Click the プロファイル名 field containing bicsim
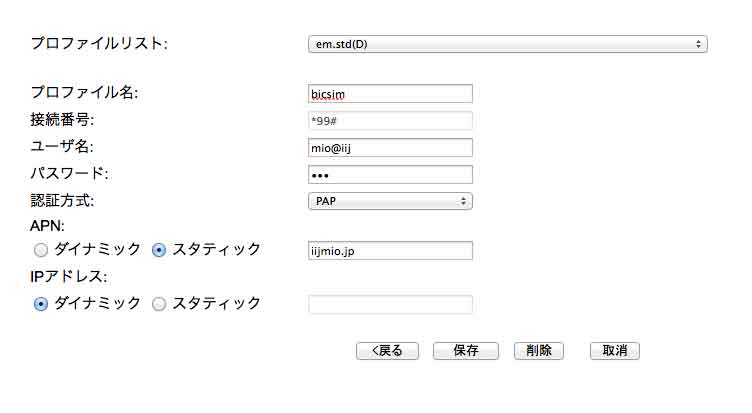 pos(390,94)
